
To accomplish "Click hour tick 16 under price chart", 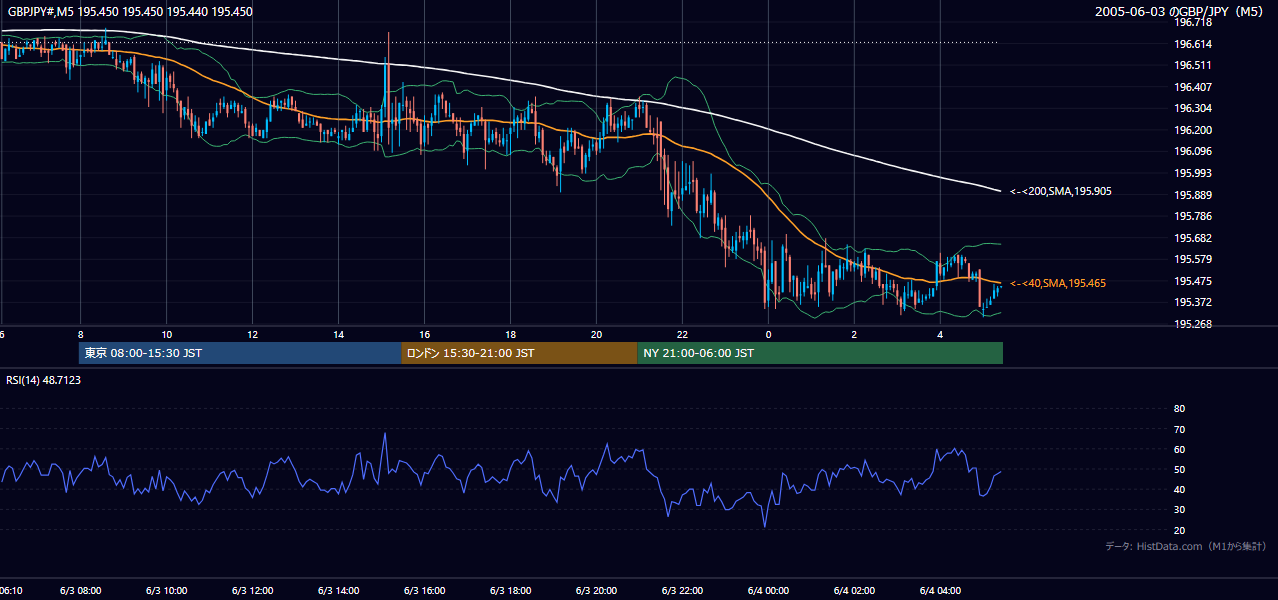I will [x=424, y=334].
